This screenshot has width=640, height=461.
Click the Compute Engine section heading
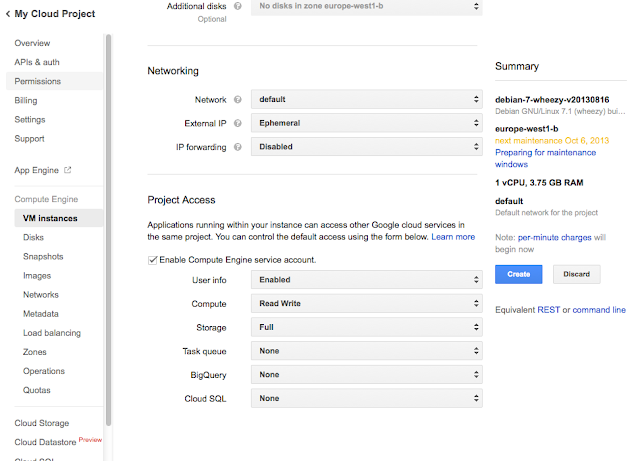click(46, 199)
